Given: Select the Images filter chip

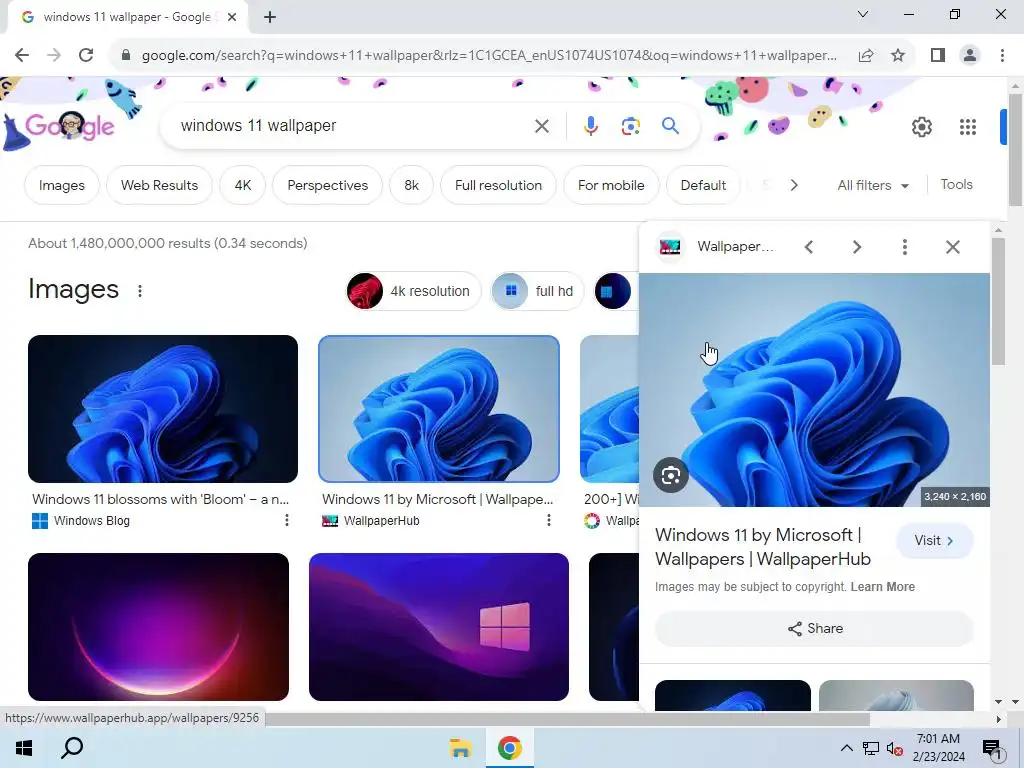Looking at the screenshot, I should pyautogui.click(x=61, y=185).
